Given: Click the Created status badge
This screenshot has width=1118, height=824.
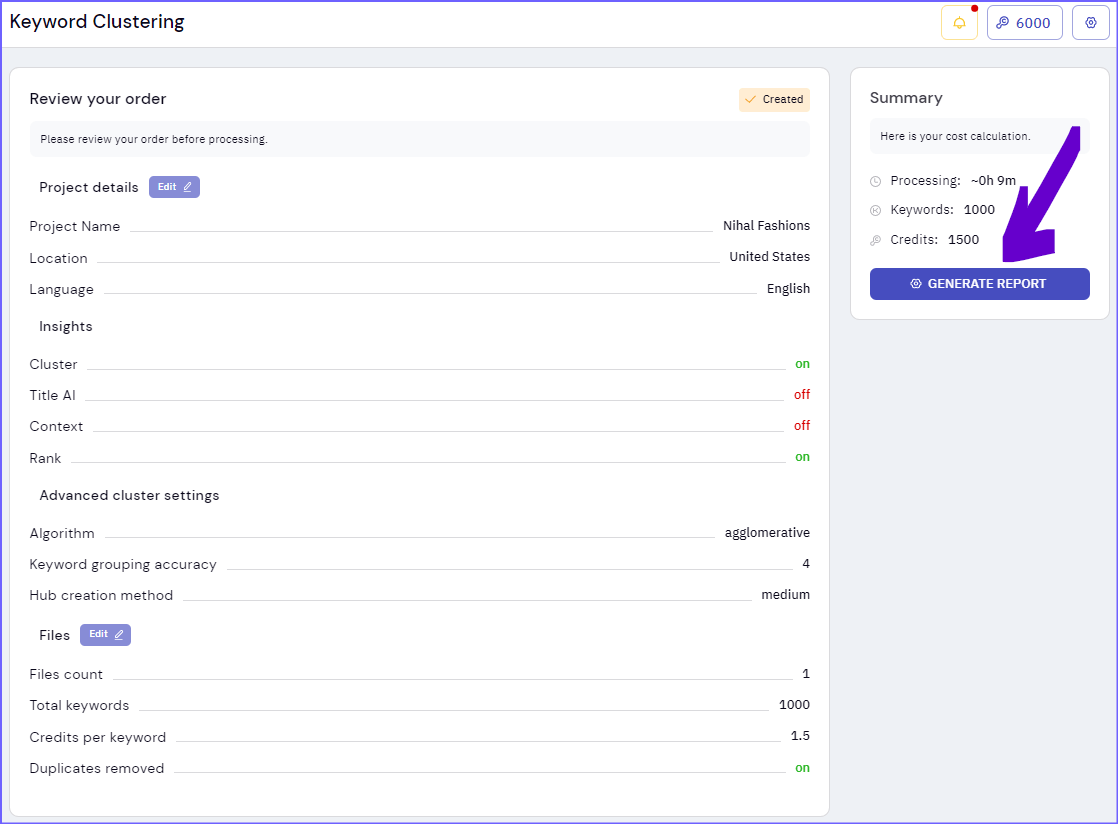Looking at the screenshot, I should [x=774, y=99].
